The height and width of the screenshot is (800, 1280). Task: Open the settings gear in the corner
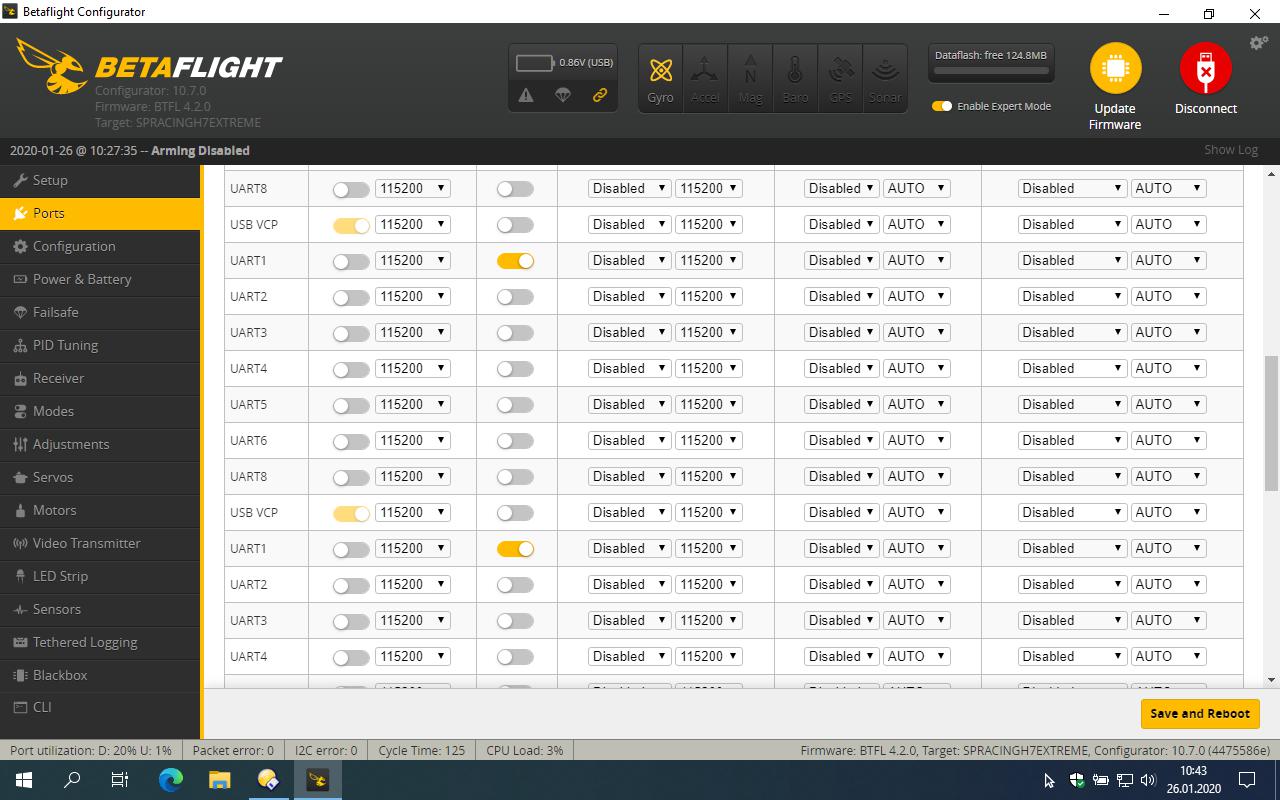[1258, 43]
